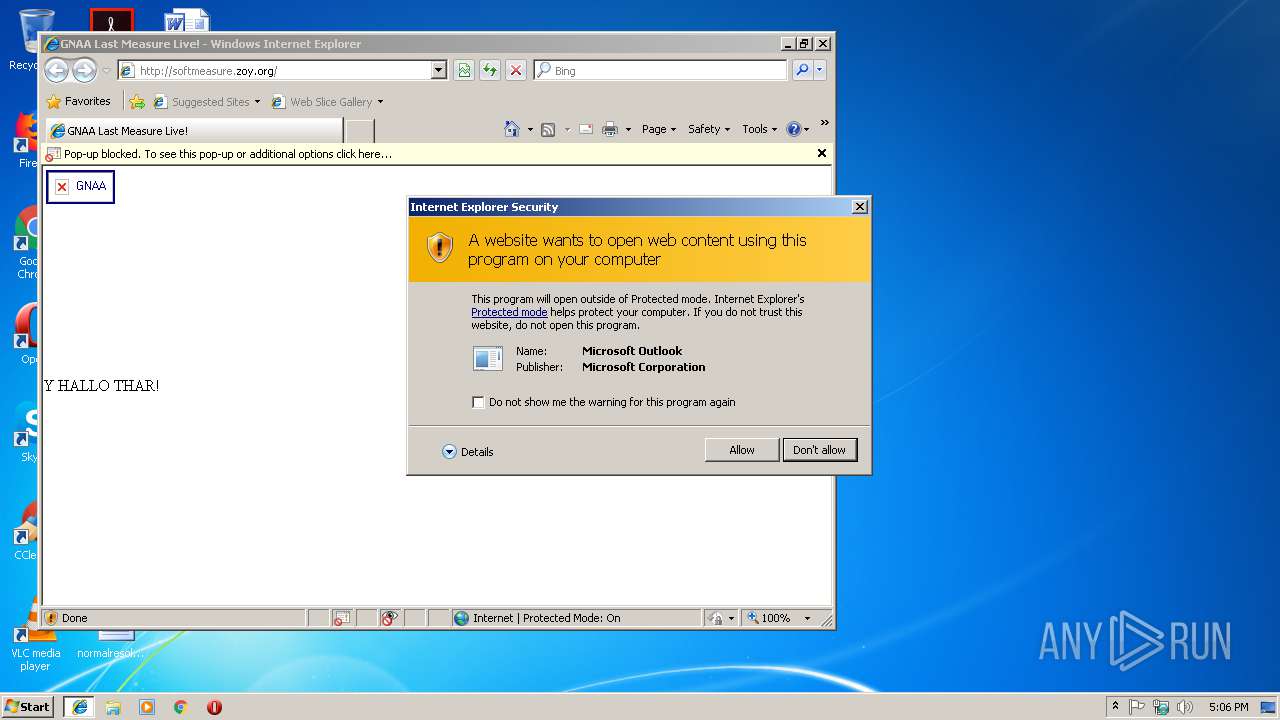This screenshot has height=720, width=1280.
Task: Refresh the page with the green arrows icon
Action: 490,70
